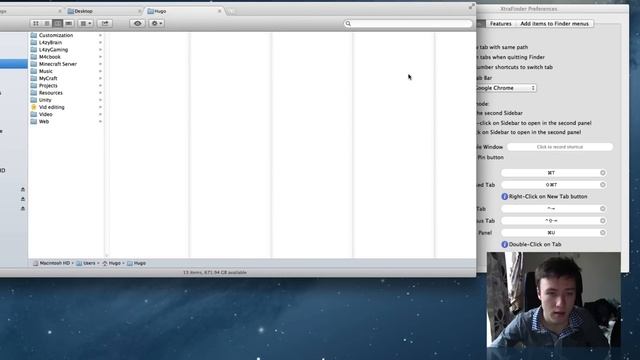
Task: Click info icon beside Double-Click on Tab
Action: (504, 244)
